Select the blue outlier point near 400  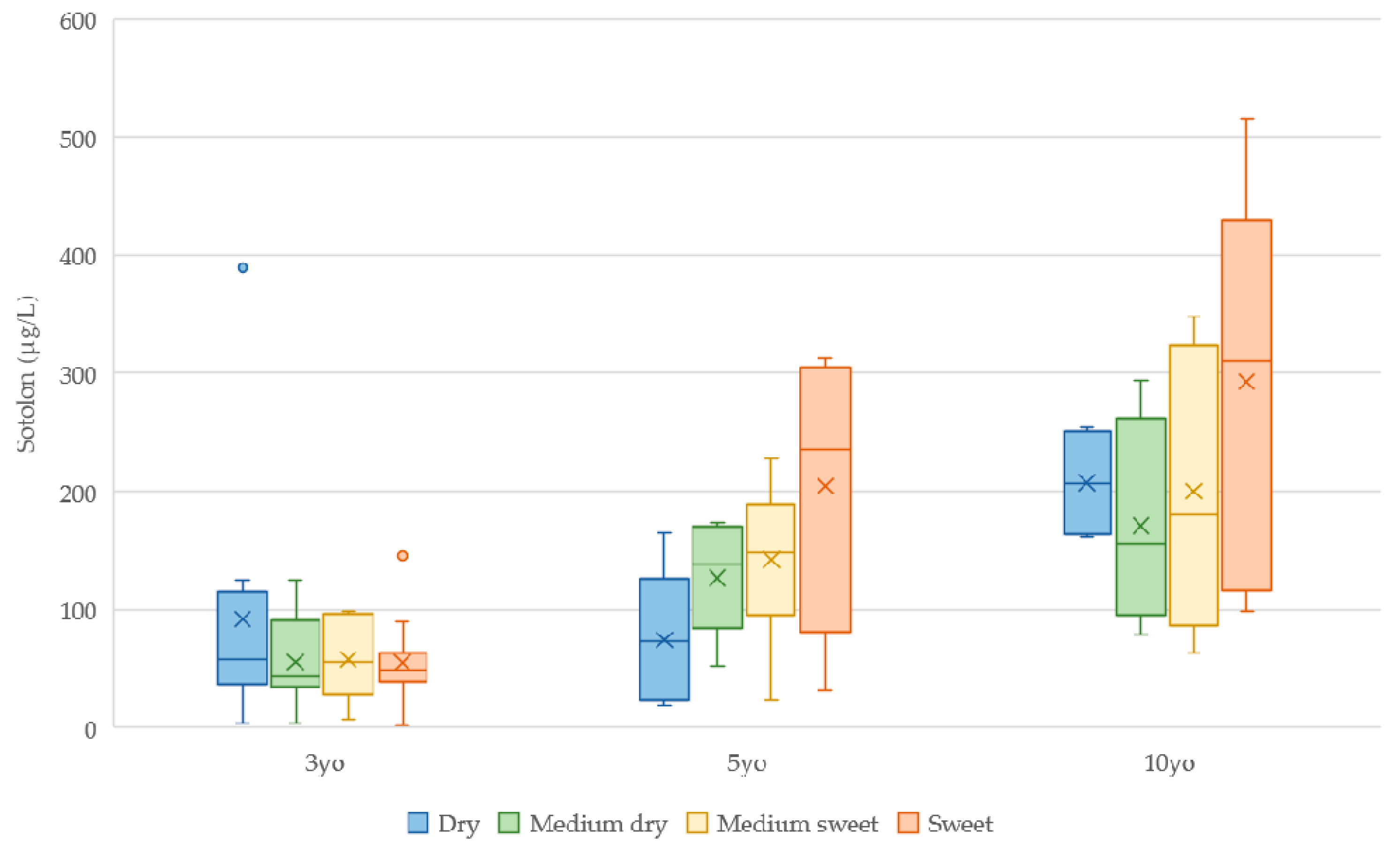(x=242, y=268)
